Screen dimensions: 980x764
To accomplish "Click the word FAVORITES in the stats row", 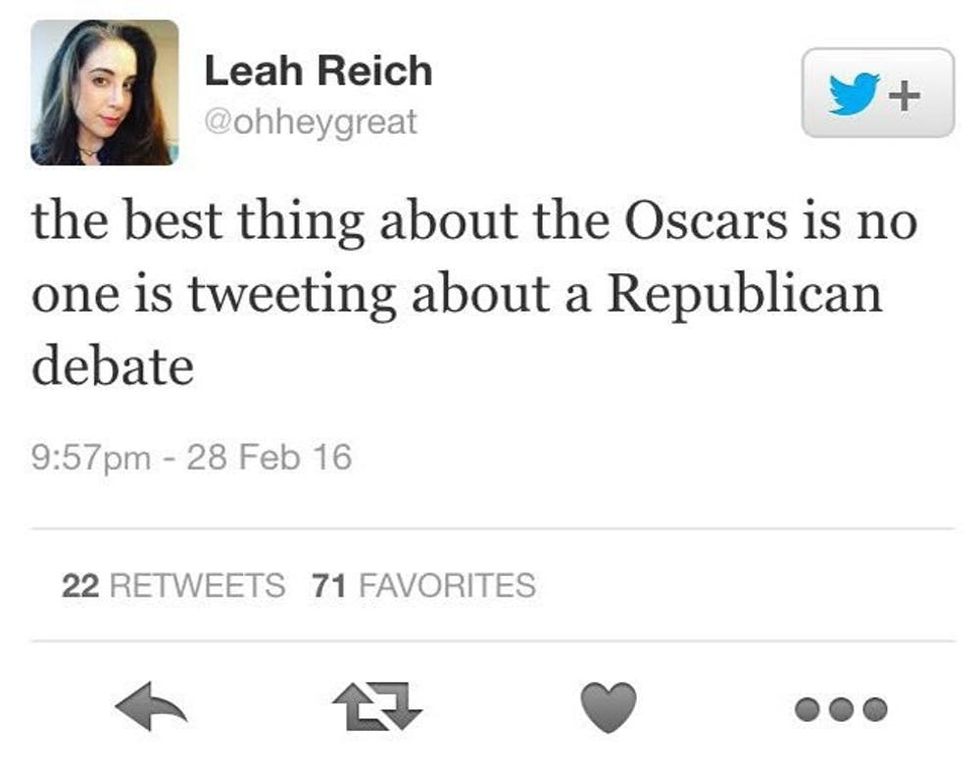I will tap(445, 585).
